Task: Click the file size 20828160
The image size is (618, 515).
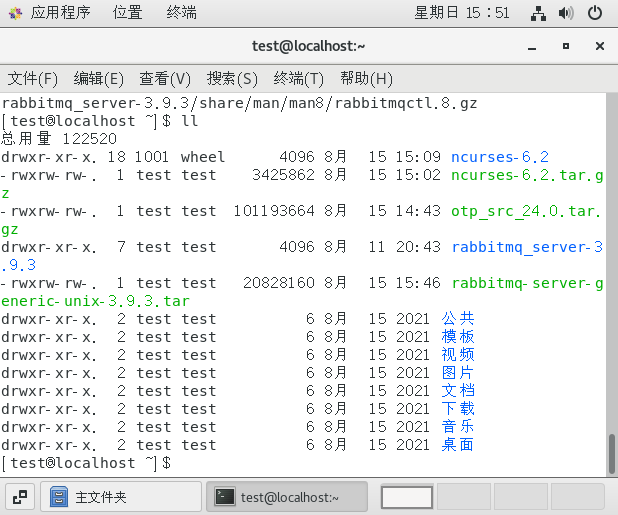Action: pyautogui.click(x=279, y=283)
